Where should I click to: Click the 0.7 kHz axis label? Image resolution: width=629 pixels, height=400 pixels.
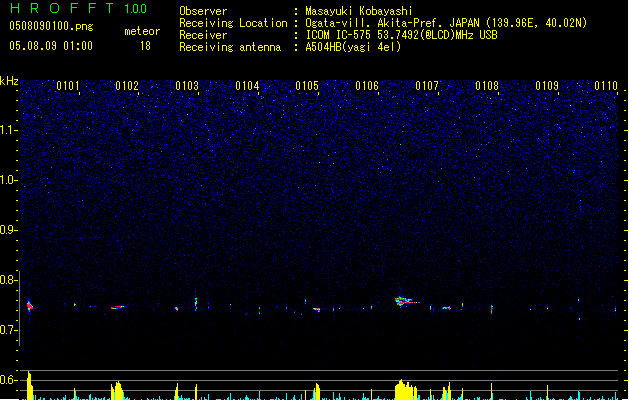click(8, 330)
